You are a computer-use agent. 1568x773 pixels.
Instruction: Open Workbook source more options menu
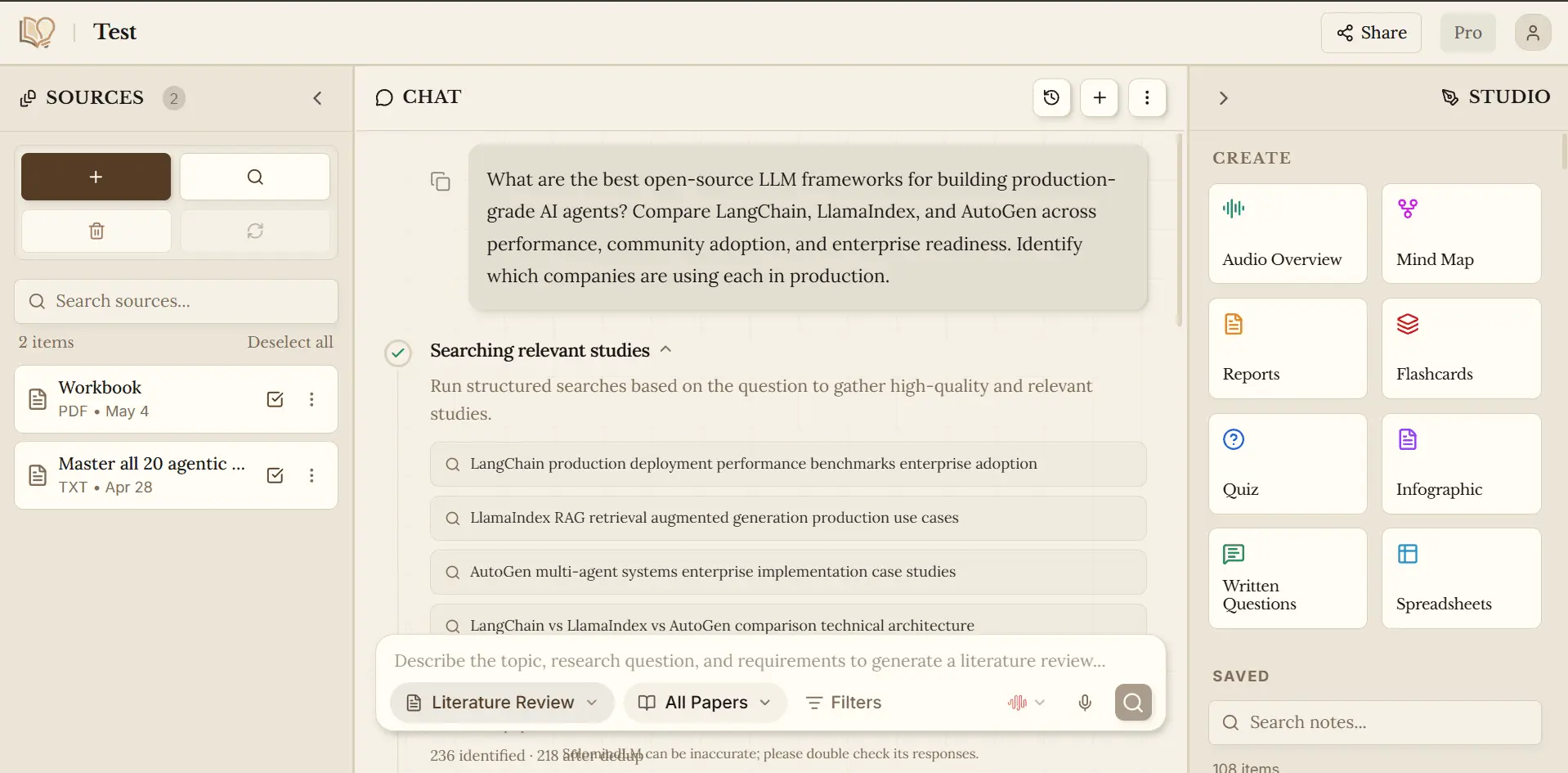311,399
